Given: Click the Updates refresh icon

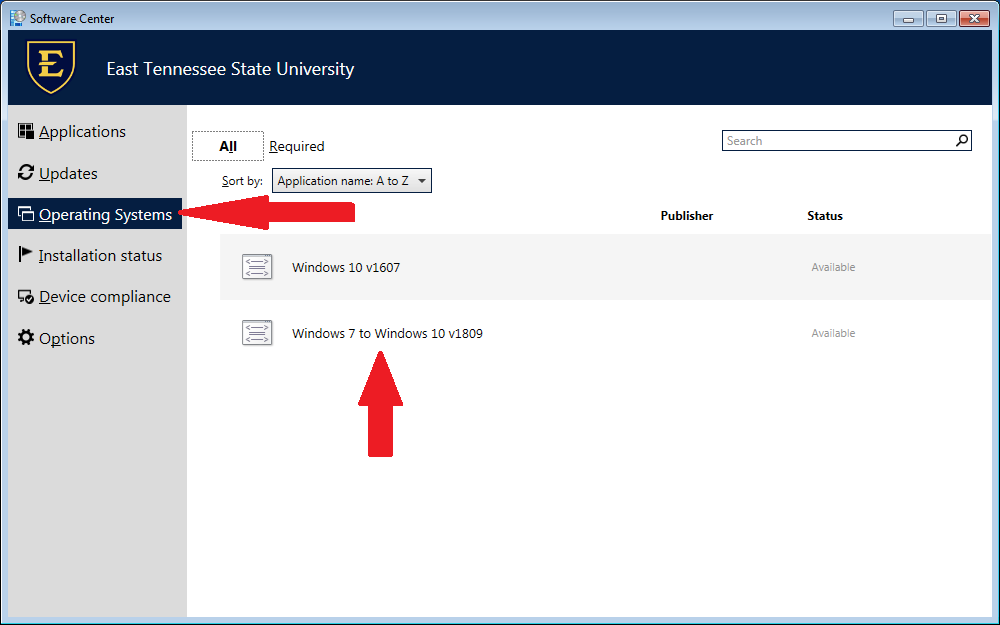Looking at the screenshot, I should (26, 173).
